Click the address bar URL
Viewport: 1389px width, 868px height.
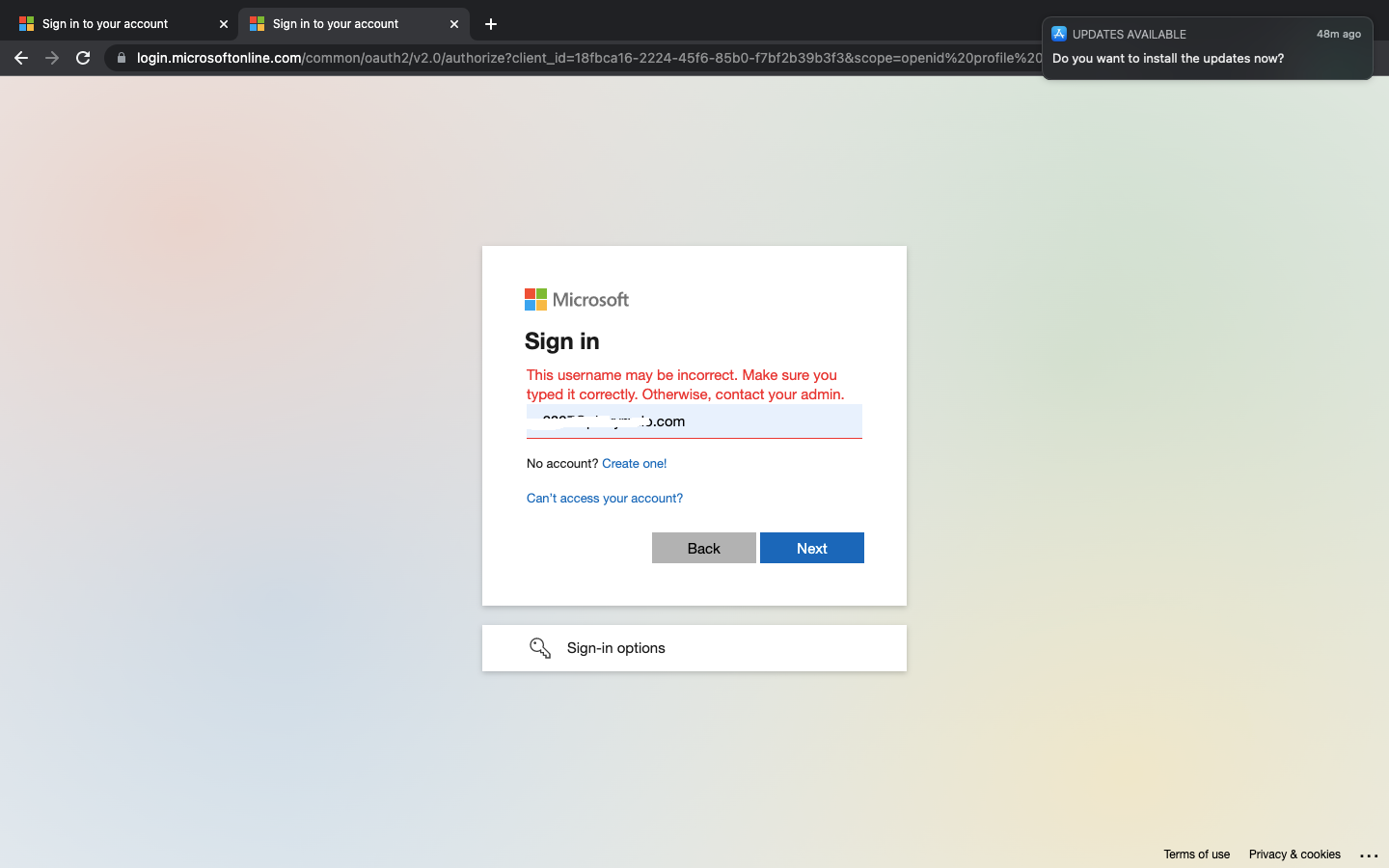coord(588,58)
